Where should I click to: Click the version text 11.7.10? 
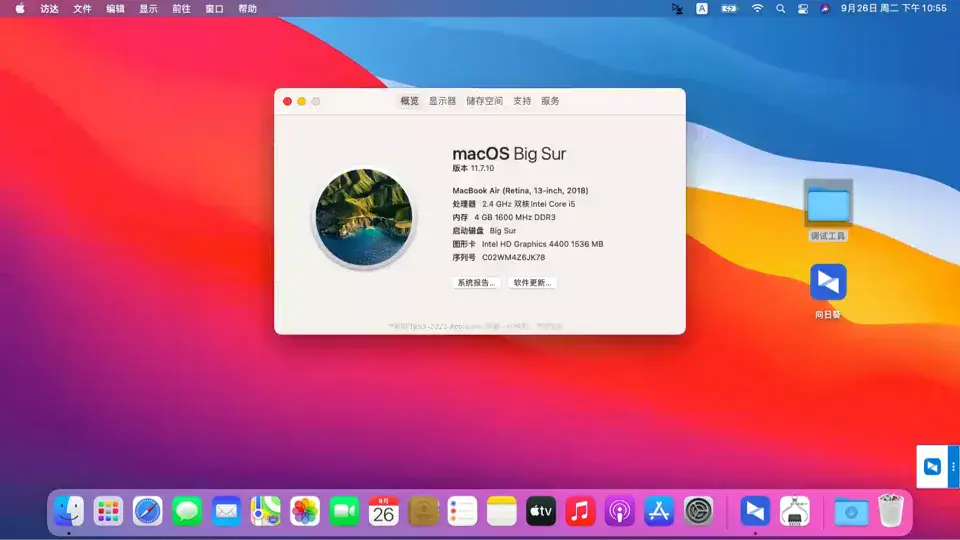click(482, 168)
